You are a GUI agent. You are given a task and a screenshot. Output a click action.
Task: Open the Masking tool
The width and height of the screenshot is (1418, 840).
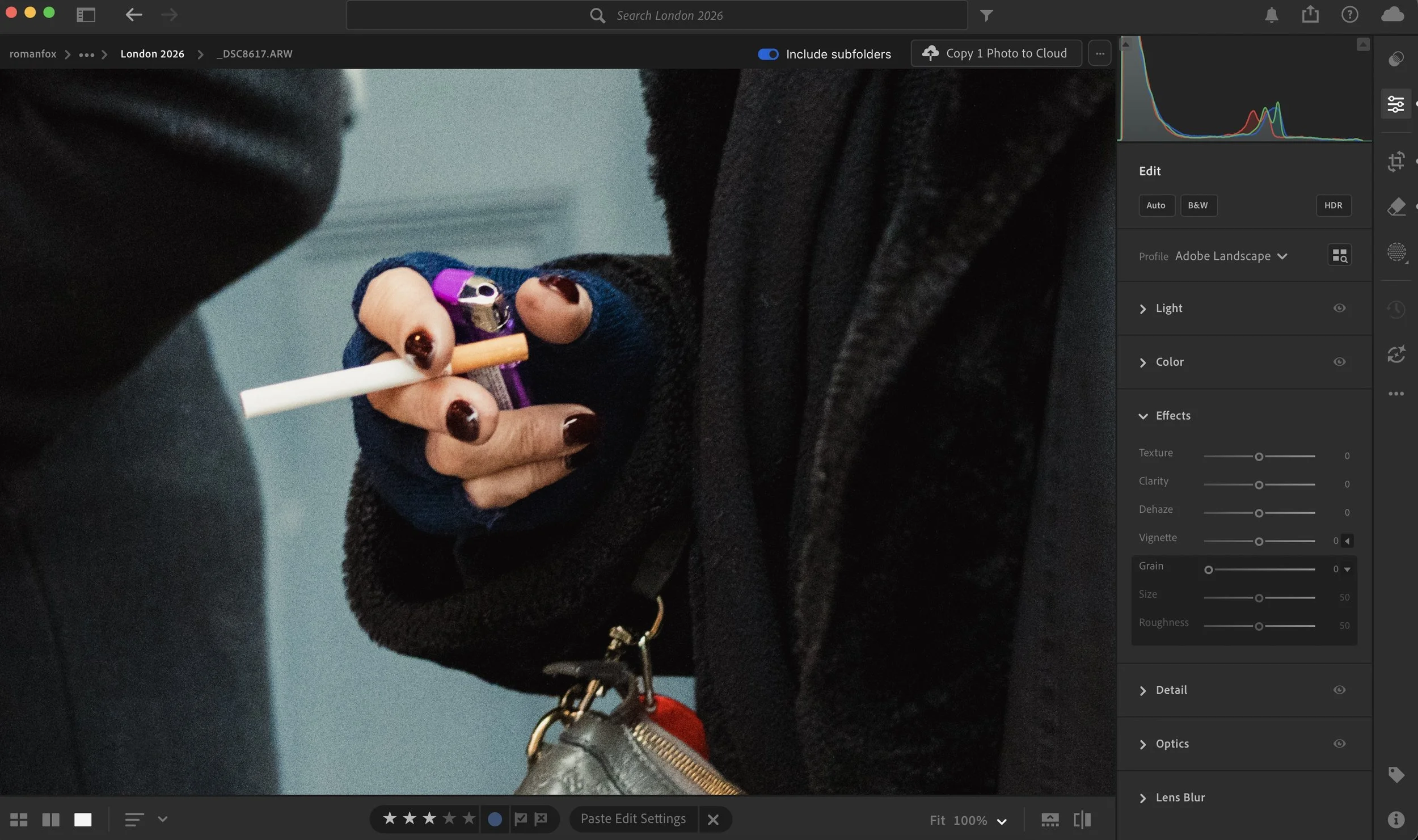point(1396,252)
